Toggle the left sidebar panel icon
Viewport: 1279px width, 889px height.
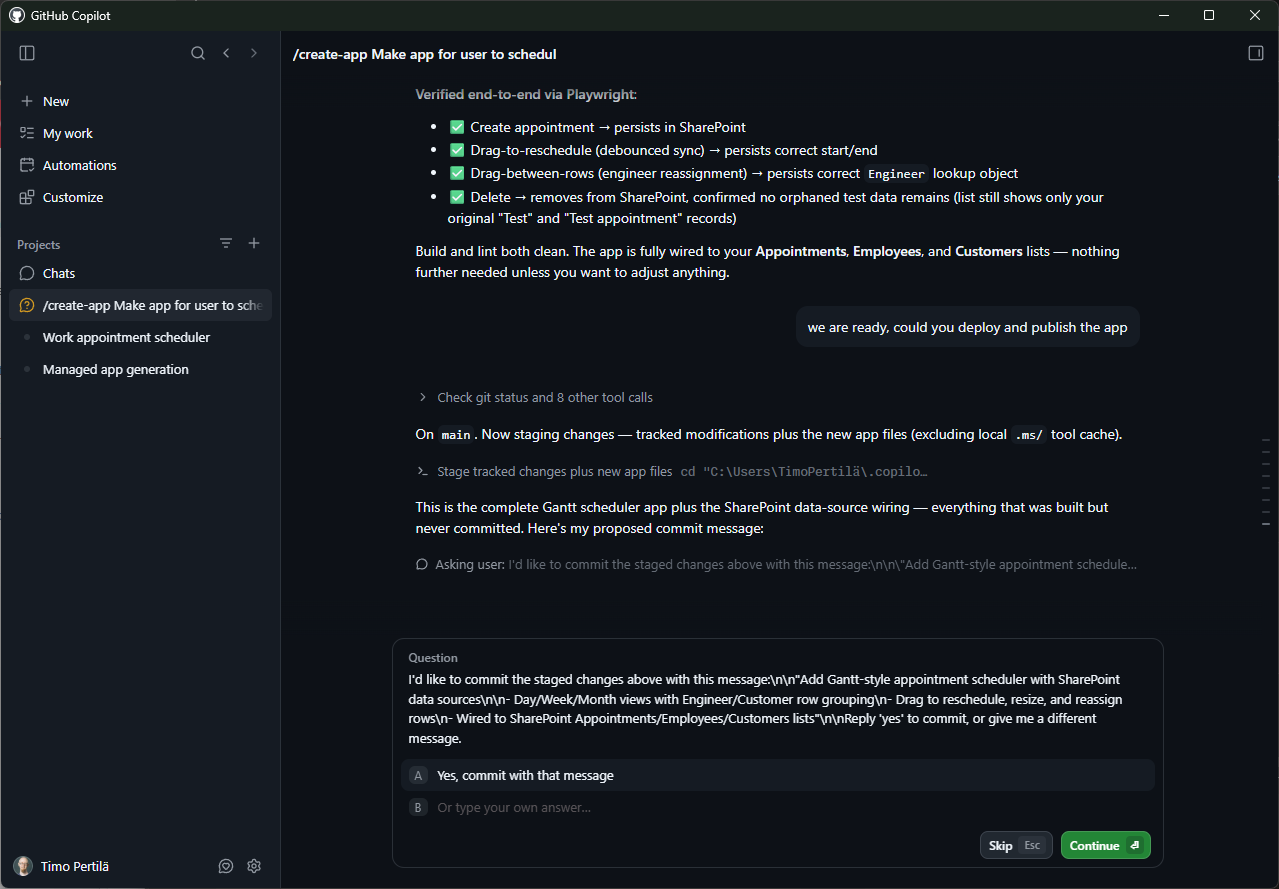[x=27, y=53]
